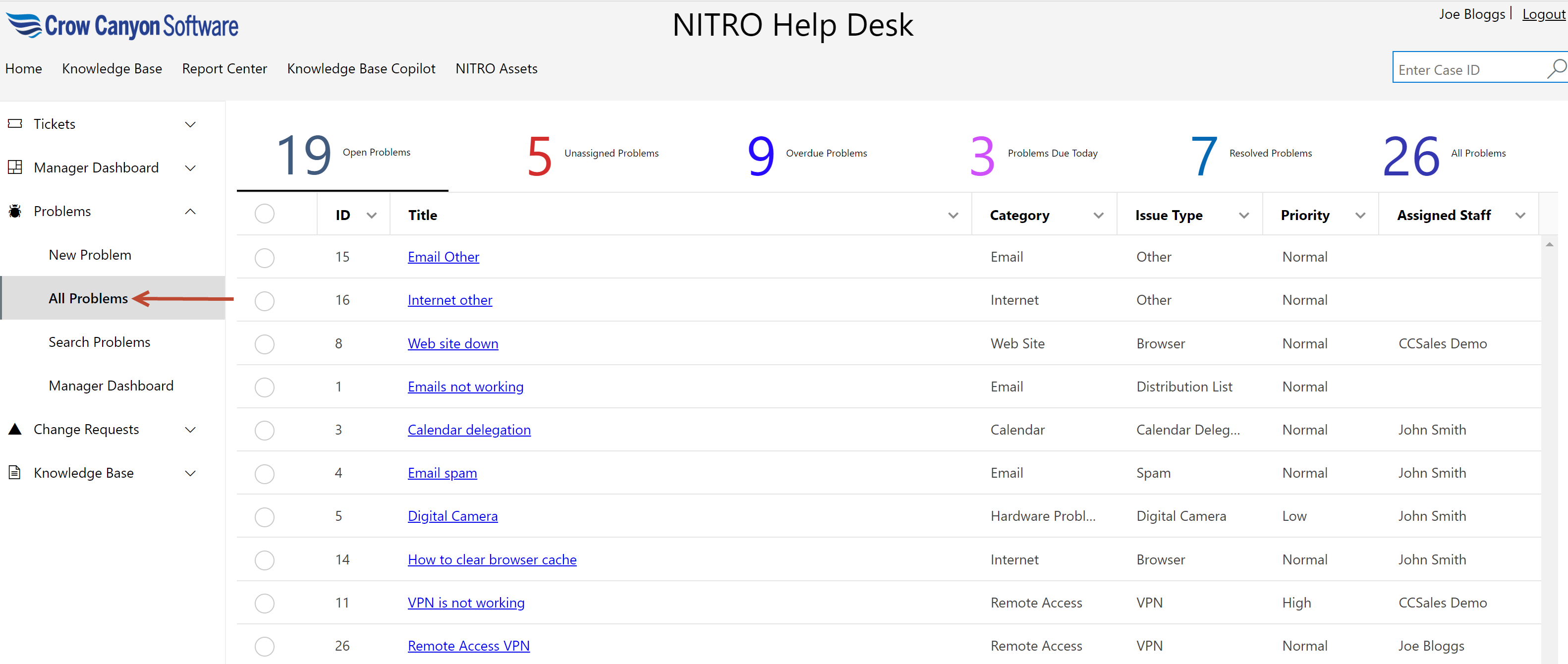This screenshot has width=1568, height=664.
Task: Open the Priority column dropdown
Action: [1360, 216]
